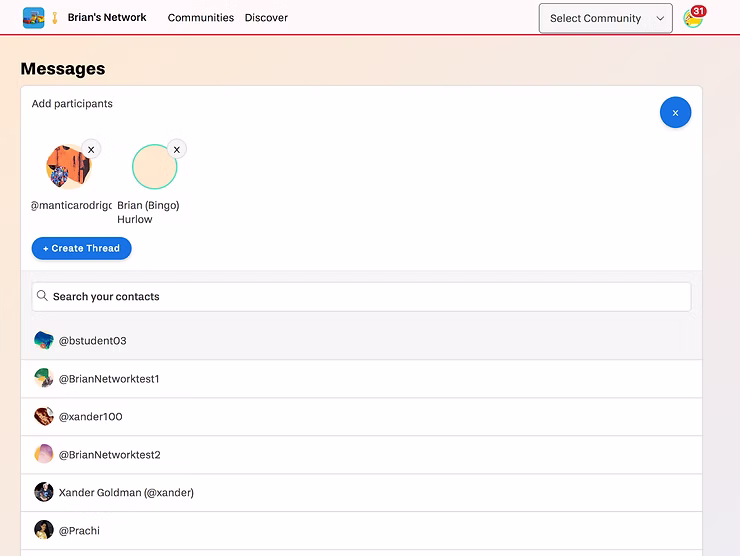Go to the Discover page
This screenshot has width=740, height=556.
pyautogui.click(x=266, y=18)
